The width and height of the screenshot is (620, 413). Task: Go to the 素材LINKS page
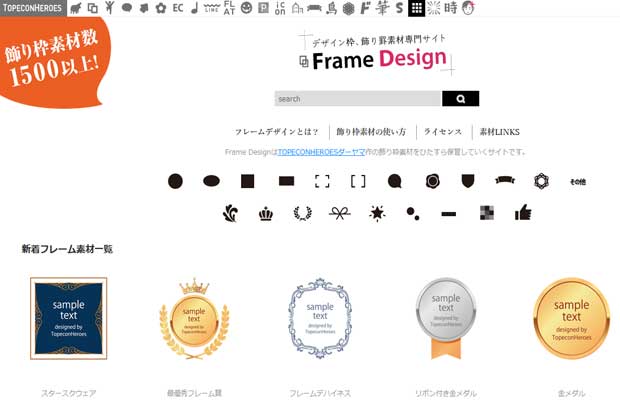tap(499, 132)
